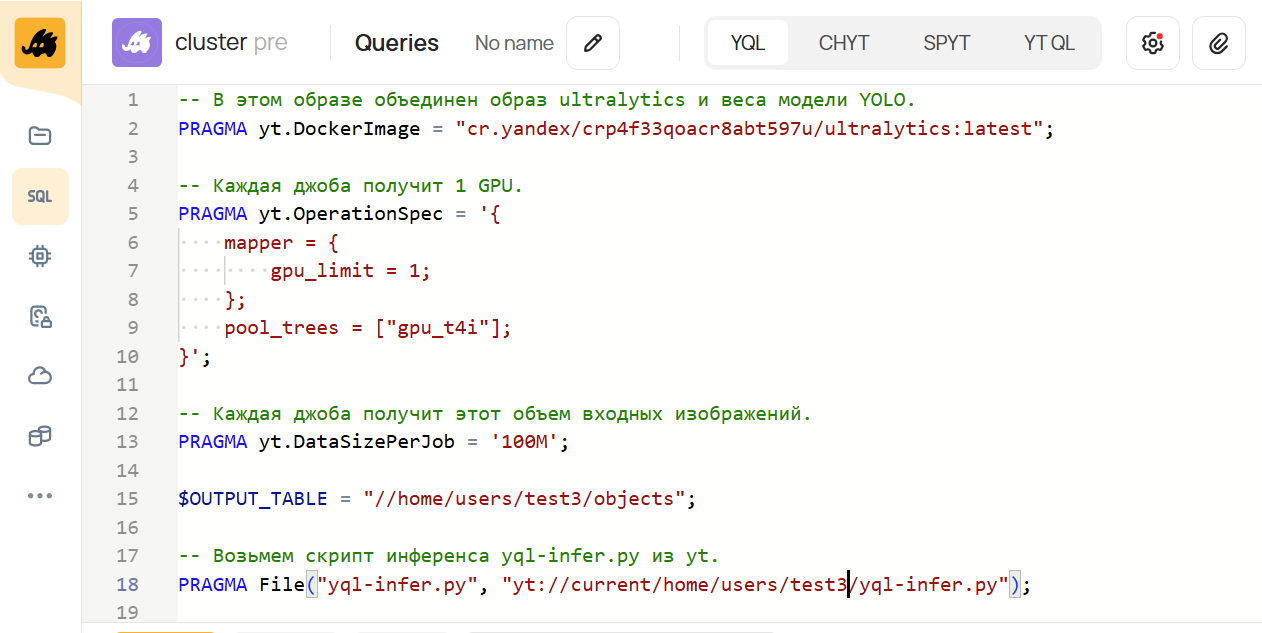
Task: Click the purple cluster avatar icon
Action: [x=137, y=43]
